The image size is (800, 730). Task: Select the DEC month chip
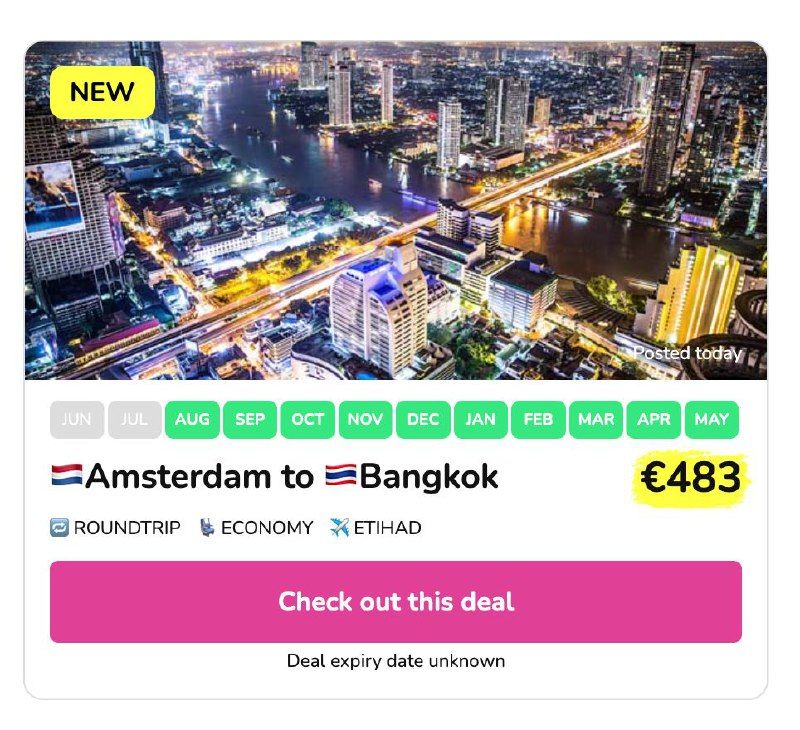(423, 420)
